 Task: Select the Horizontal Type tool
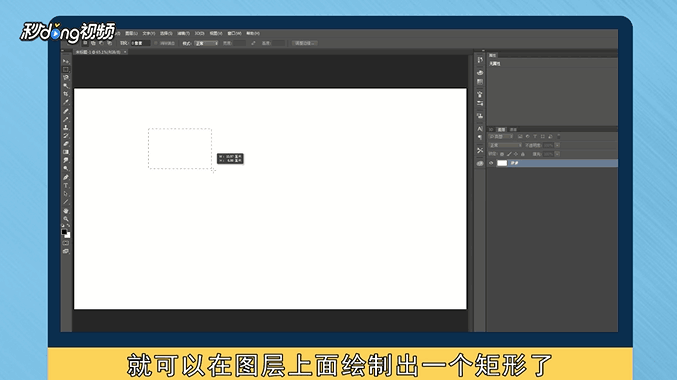point(66,186)
